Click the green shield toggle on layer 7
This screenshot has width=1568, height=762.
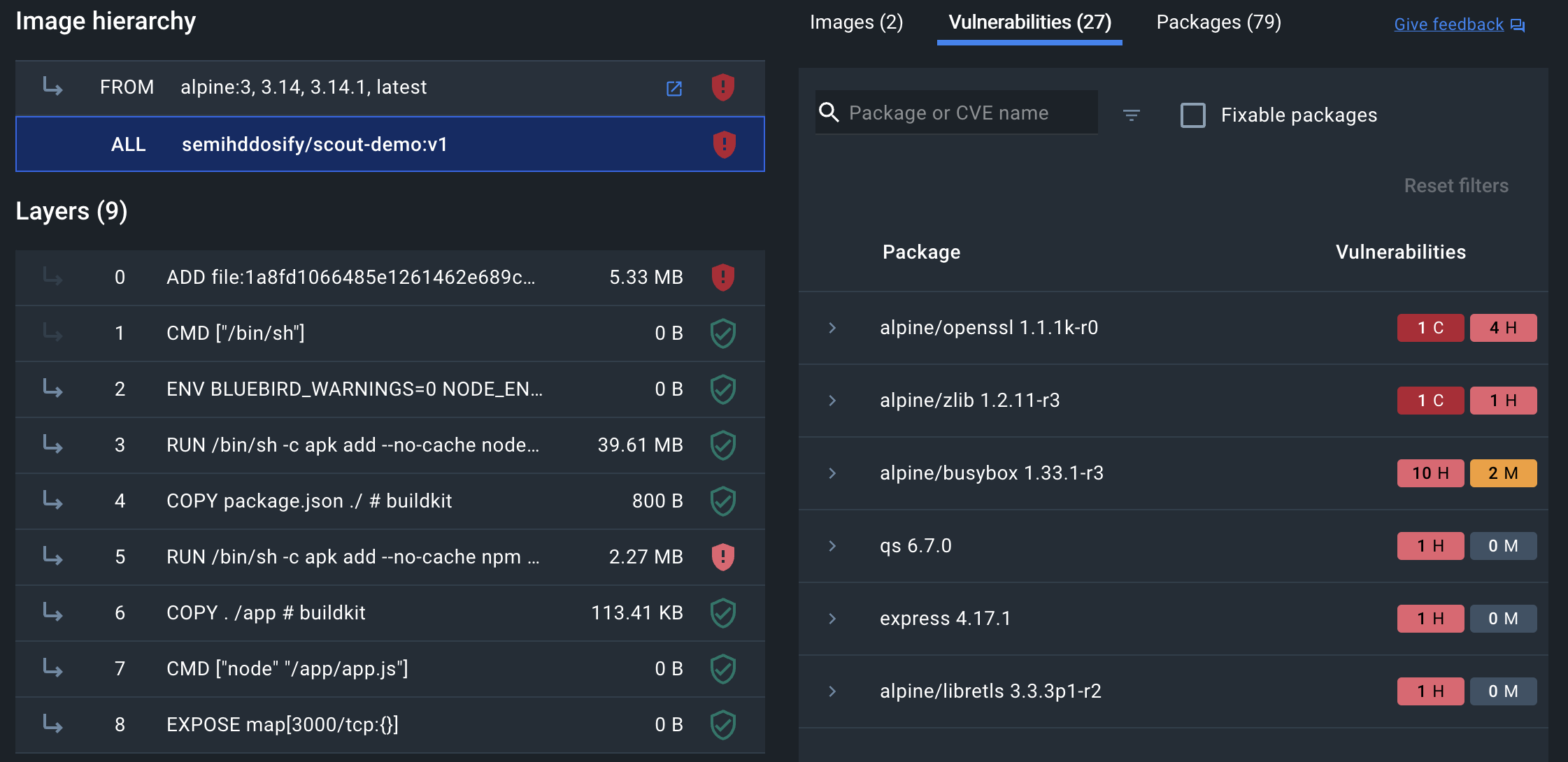click(722, 669)
